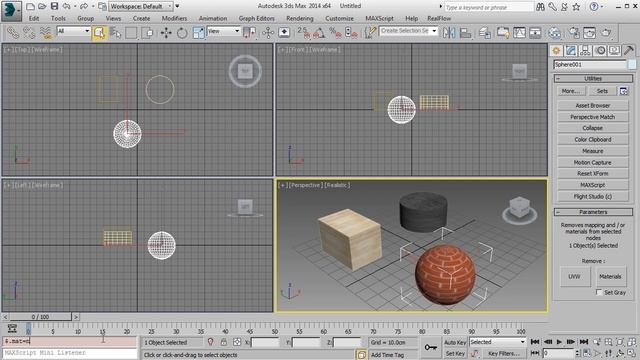
Task: Toggle the Isolate Selection lightbulb icon
Action: (210, 342)
